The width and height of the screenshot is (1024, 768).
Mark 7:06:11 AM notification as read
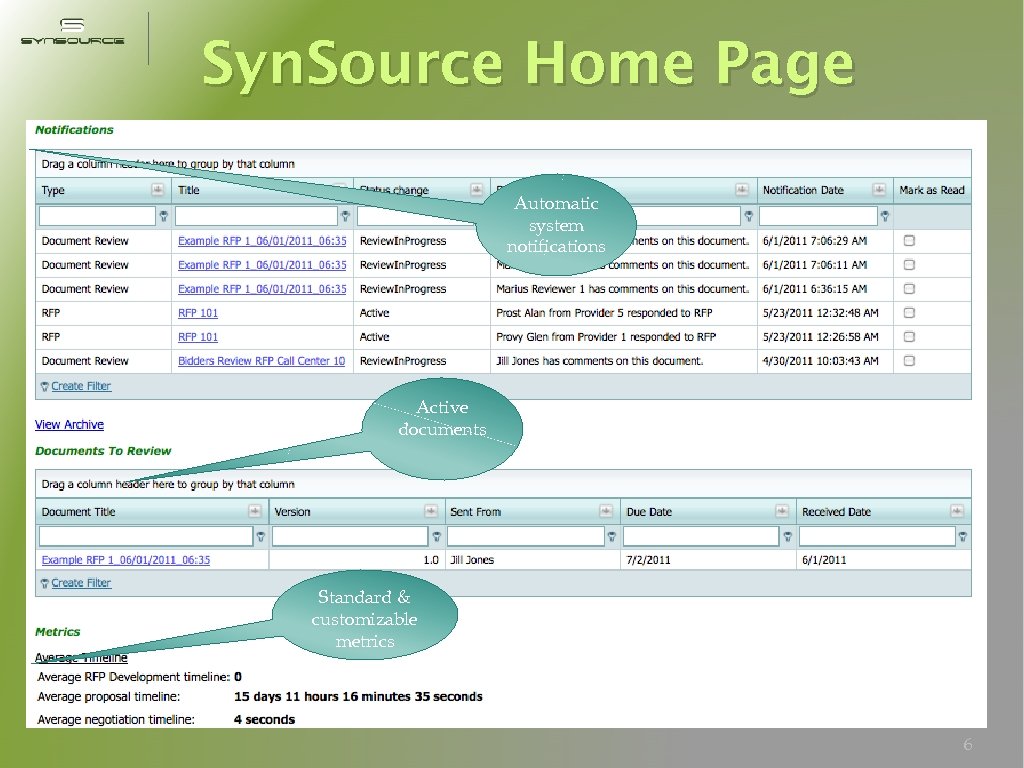[x=909, y=264]
